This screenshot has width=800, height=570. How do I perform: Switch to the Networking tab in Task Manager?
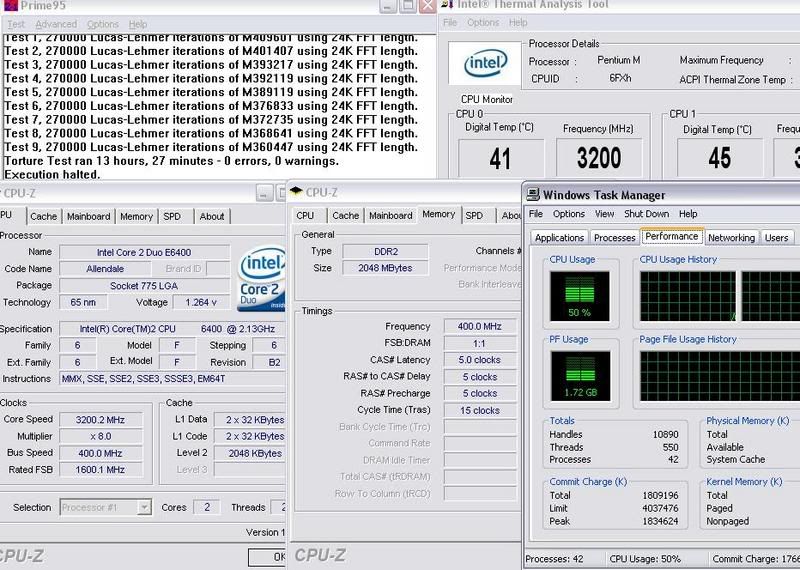pos(731,238)
